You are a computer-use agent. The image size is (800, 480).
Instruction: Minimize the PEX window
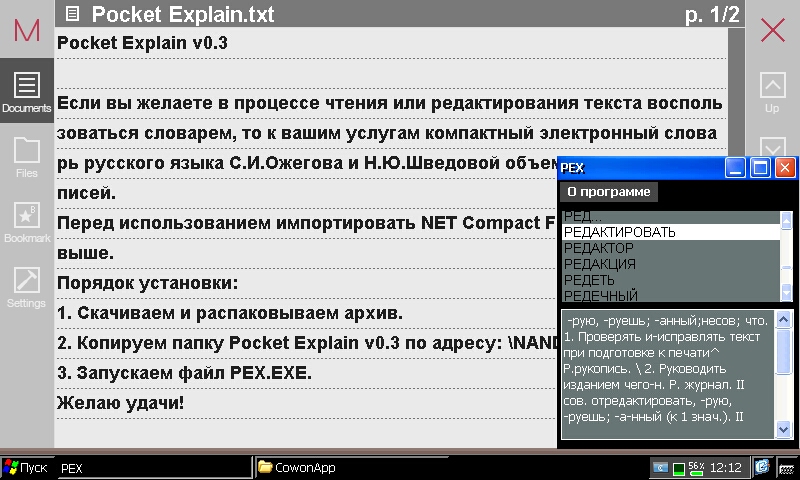[735, 168]
